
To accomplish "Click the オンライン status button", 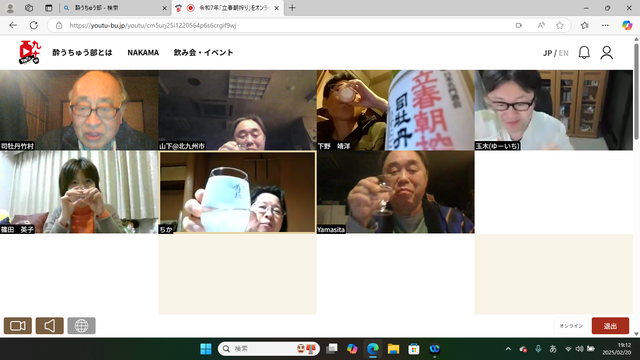I will [571, 326].
